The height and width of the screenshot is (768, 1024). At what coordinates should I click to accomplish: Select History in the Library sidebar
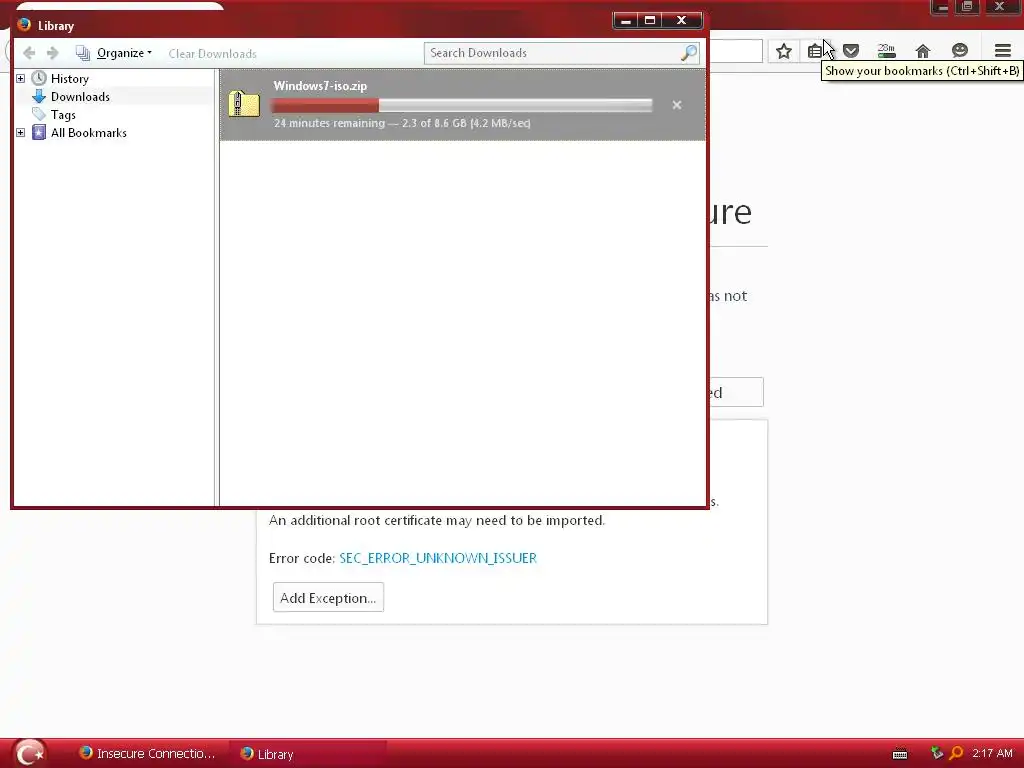(70, 78)
